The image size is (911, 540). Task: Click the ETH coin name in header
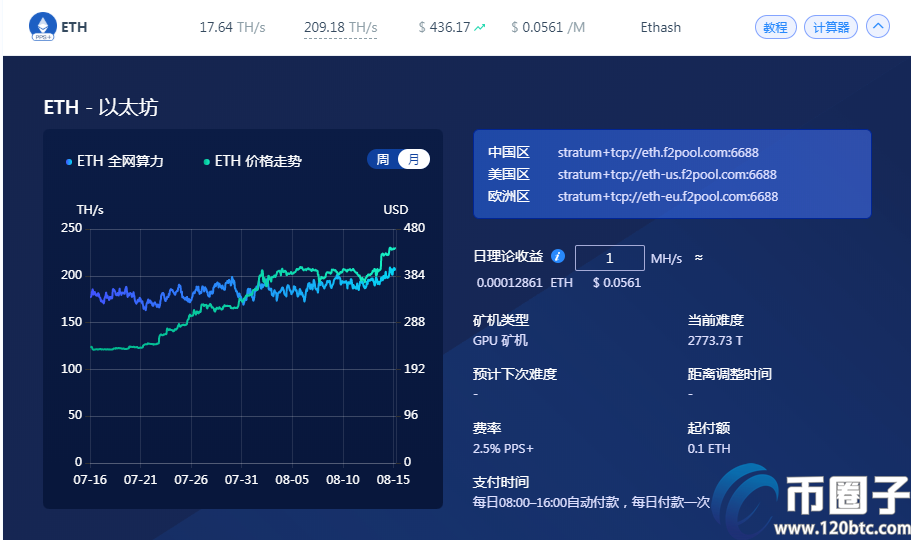pyautogui.click(x=74, y=27)
